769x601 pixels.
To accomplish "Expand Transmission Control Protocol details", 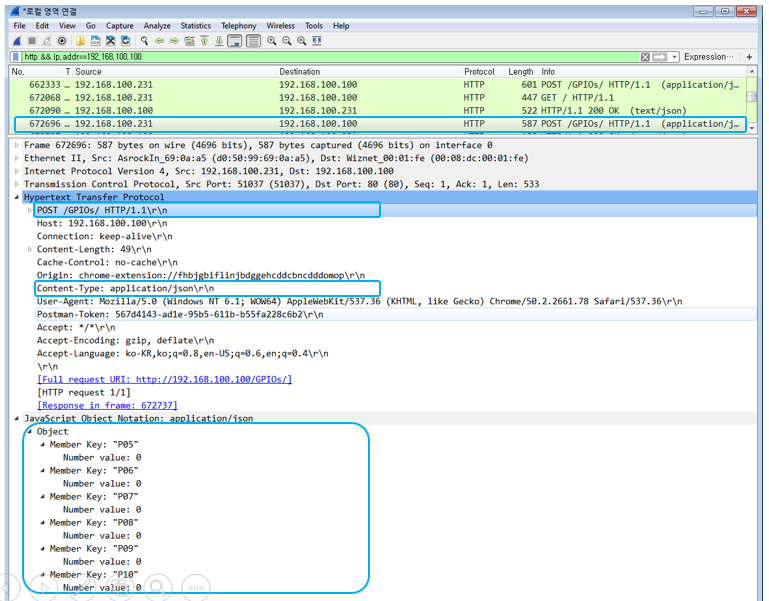I will (17, 184).
